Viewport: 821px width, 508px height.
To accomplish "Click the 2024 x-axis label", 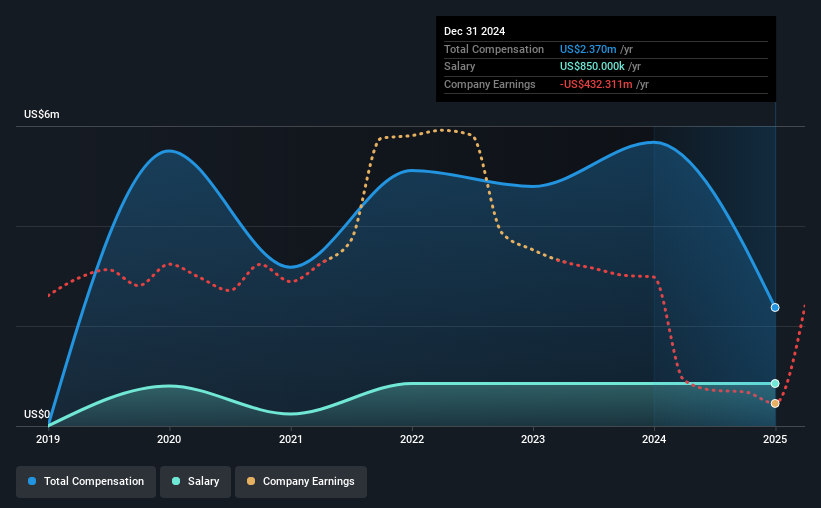I will coord(654,439).
